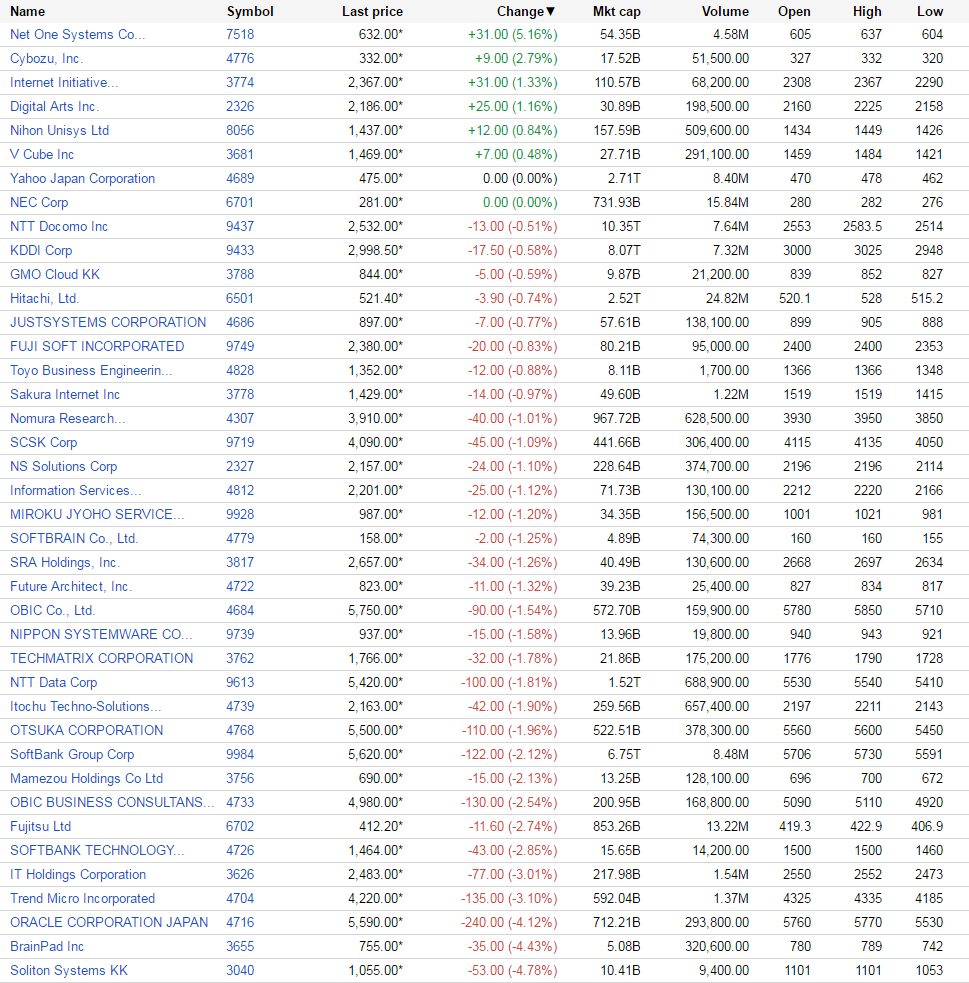
Task: Open Cybozu, Inc. stock page
Action: tap(46, 58)
